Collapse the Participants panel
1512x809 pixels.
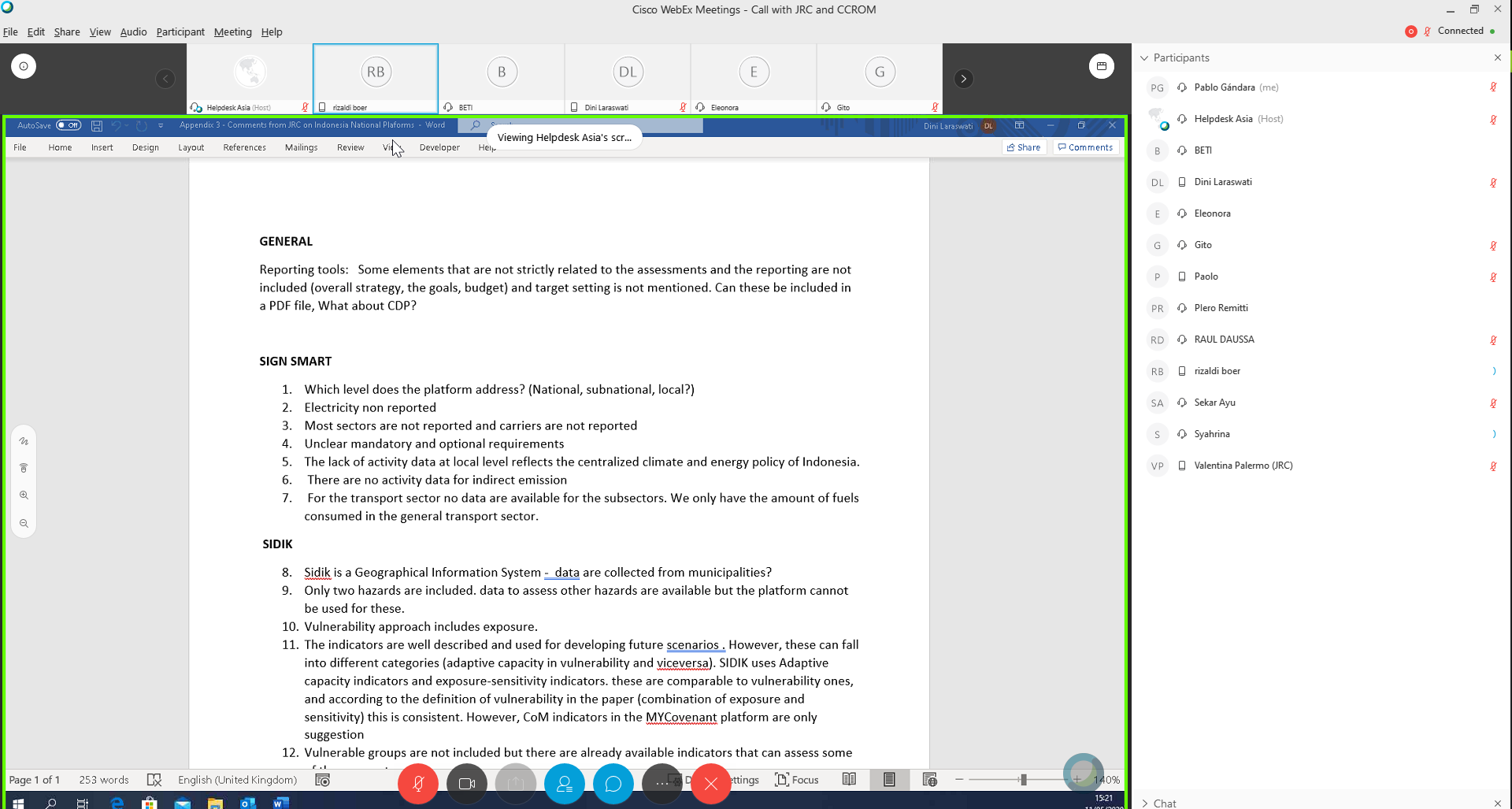click(x=1145, y=58)
